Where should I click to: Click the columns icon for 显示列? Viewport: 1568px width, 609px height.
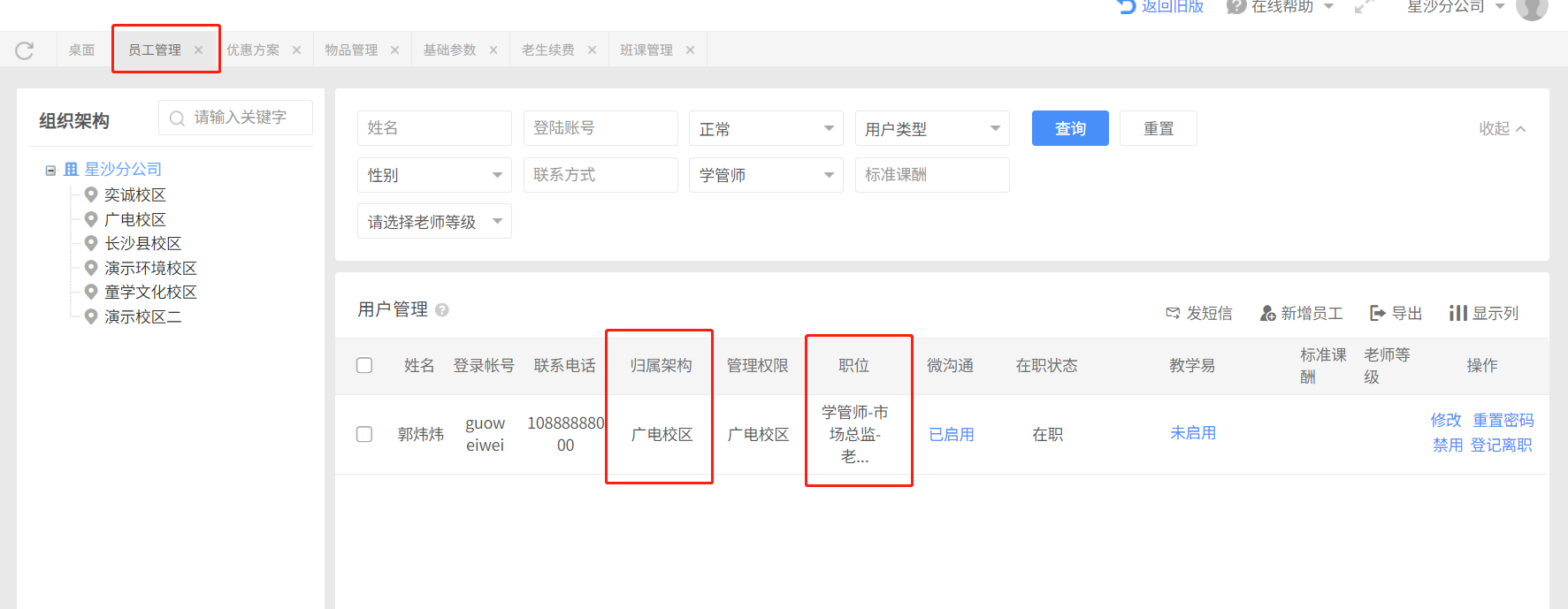(1458, 313)
